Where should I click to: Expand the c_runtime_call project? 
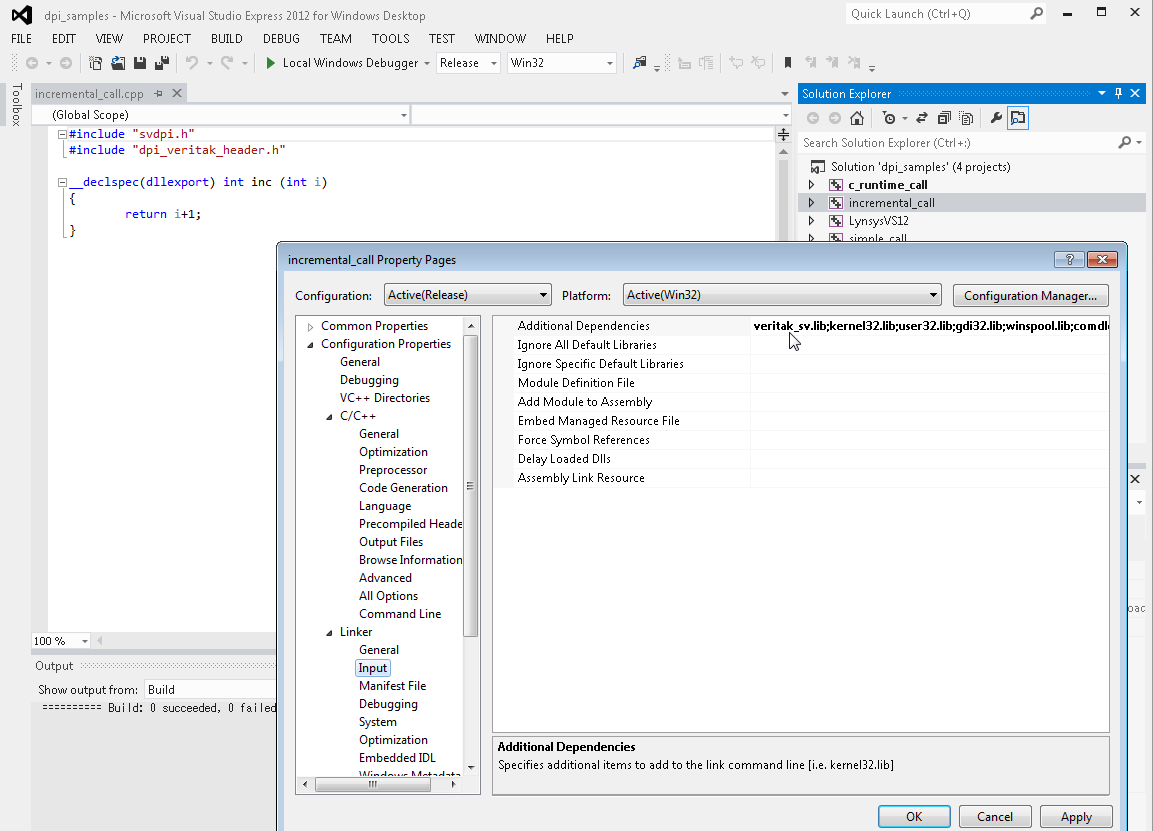811,185
